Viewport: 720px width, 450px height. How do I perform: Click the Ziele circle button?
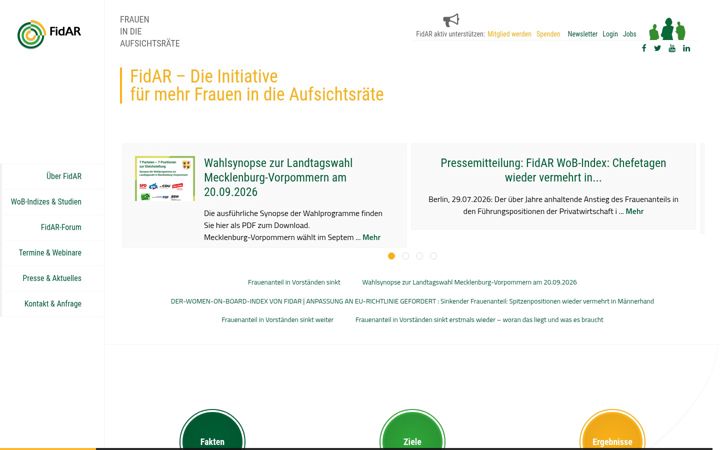tap(412, 430)
